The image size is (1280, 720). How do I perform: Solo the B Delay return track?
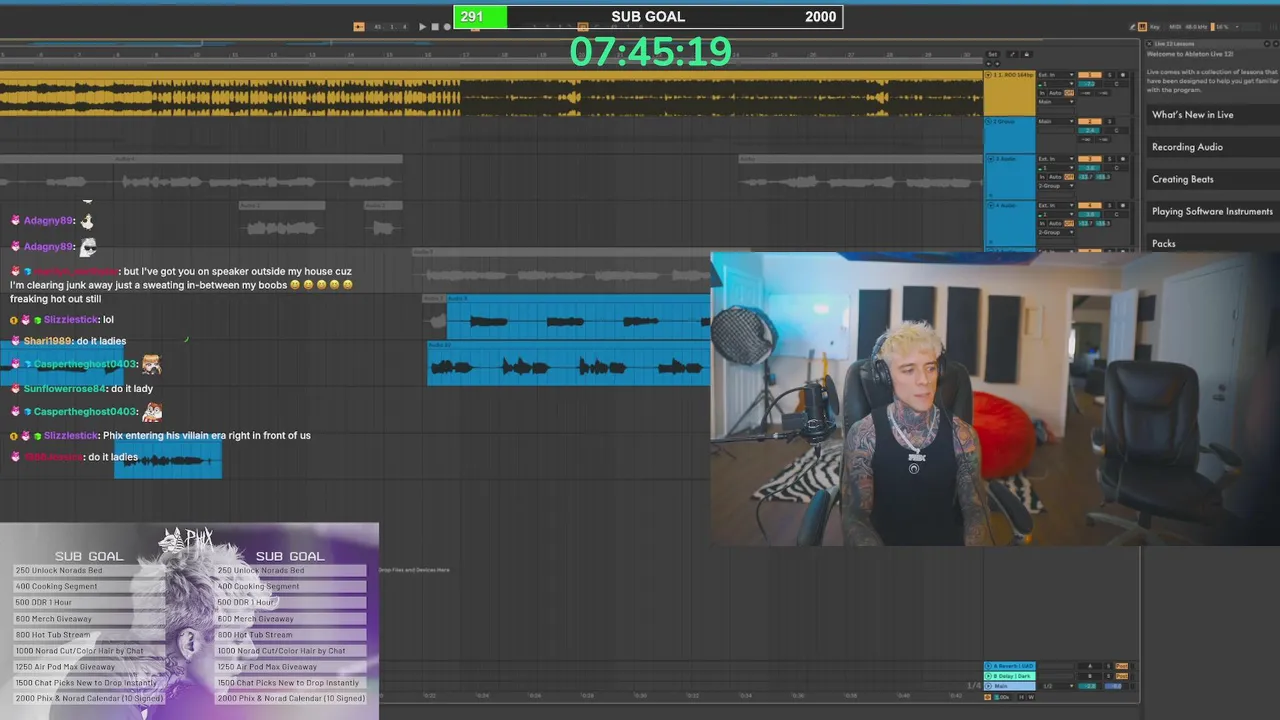click(x=1108, y=676)
